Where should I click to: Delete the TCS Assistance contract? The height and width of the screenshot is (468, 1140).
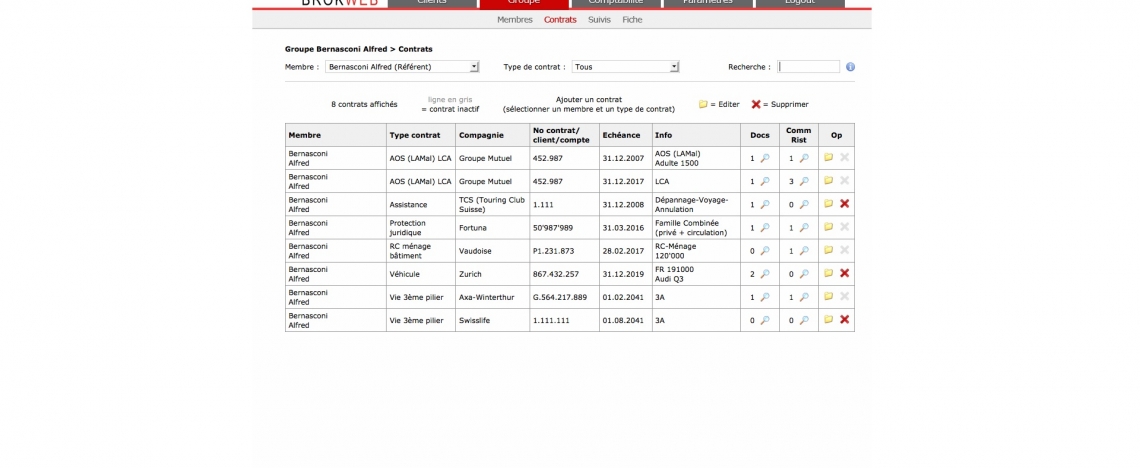tap(844, 203)
